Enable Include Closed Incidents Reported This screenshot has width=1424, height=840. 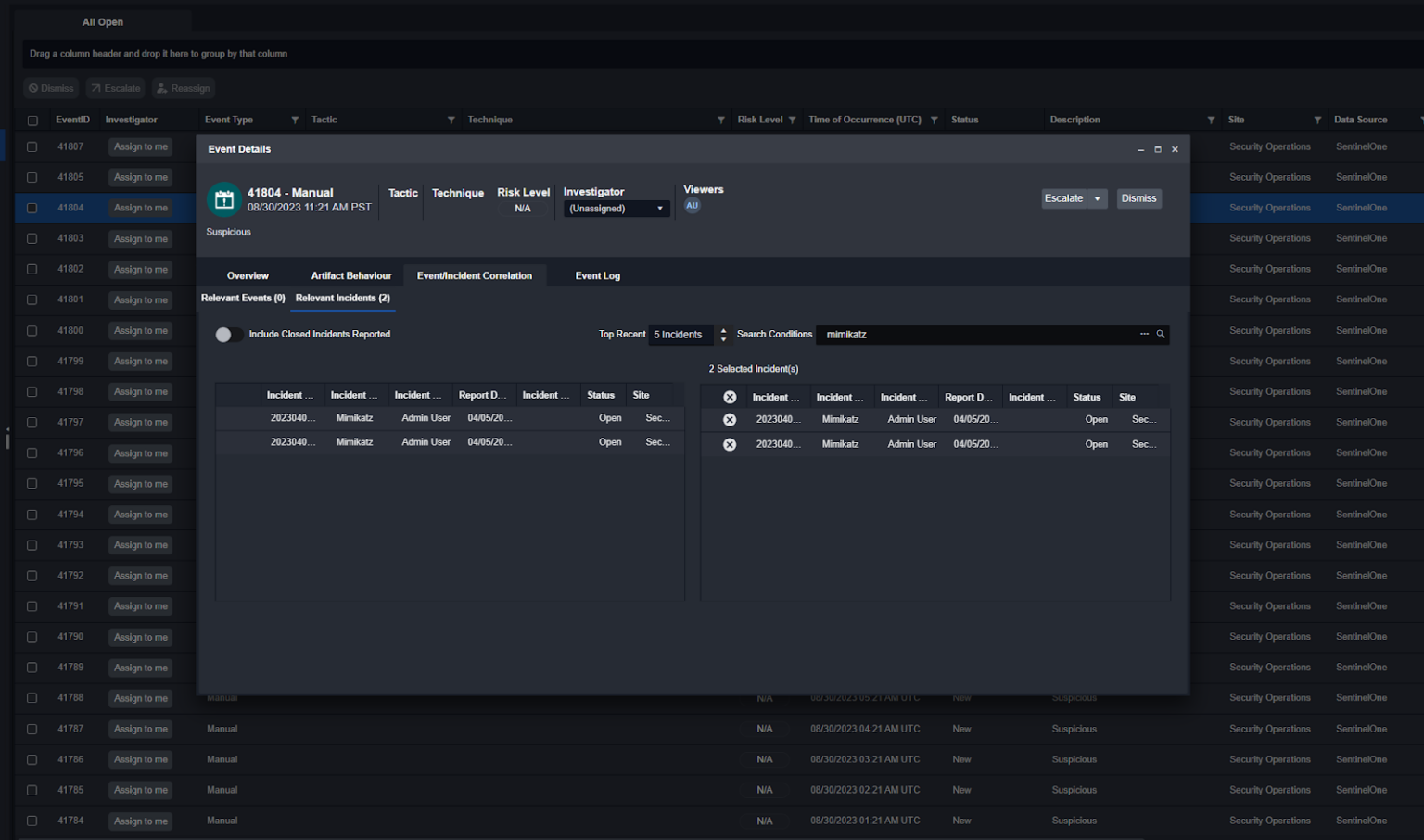pos(229,335)
